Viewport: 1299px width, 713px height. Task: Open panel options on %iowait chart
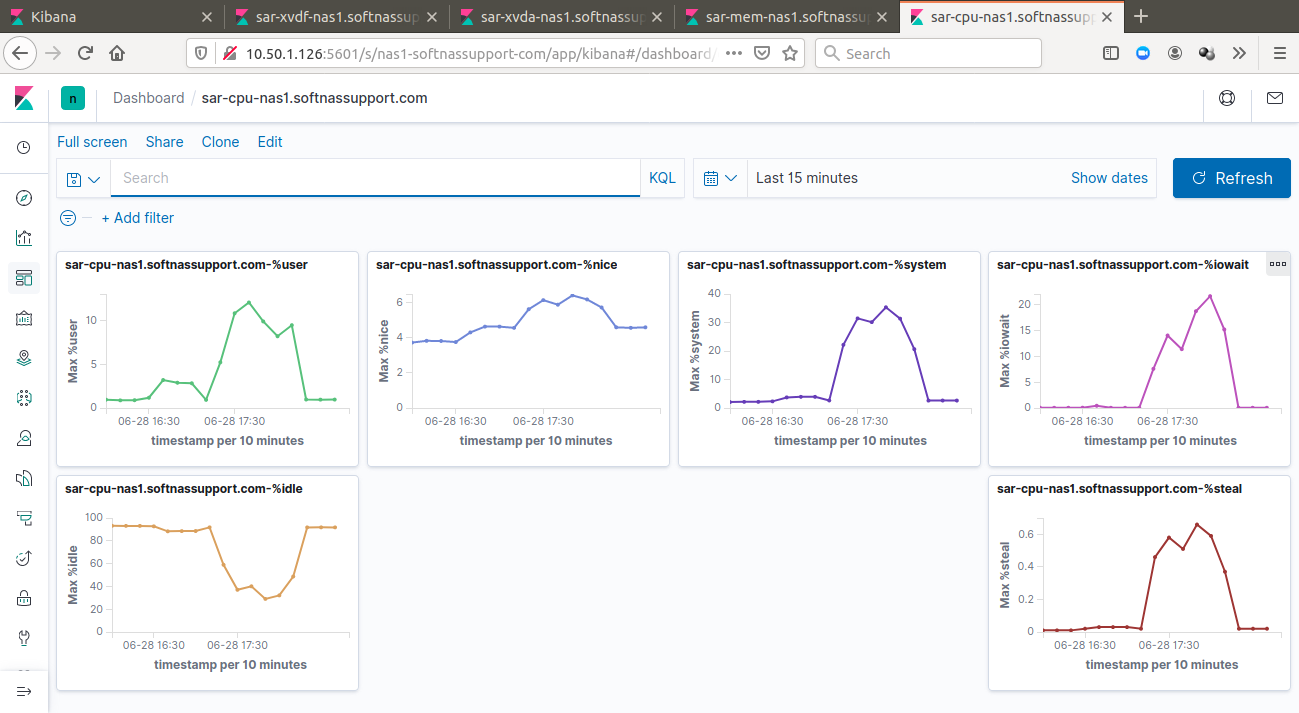click(x=1277, y=264)
